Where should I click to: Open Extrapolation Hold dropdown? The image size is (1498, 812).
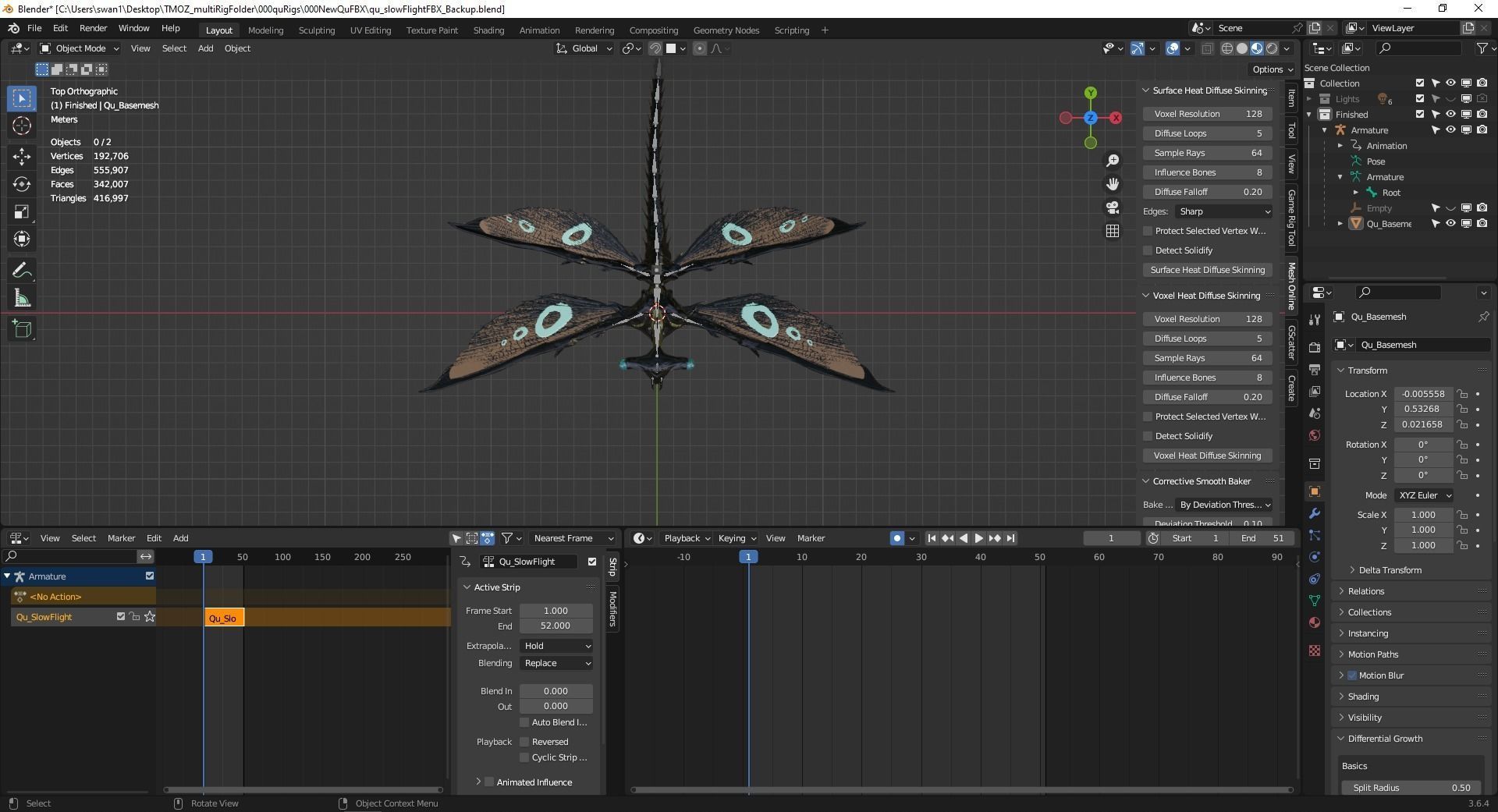(x=556, y=646)
